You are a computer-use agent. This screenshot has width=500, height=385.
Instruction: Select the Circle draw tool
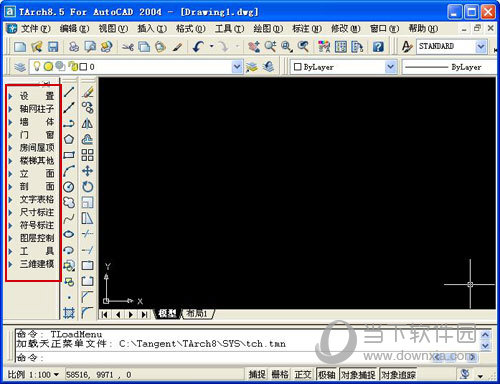(69, 187)
